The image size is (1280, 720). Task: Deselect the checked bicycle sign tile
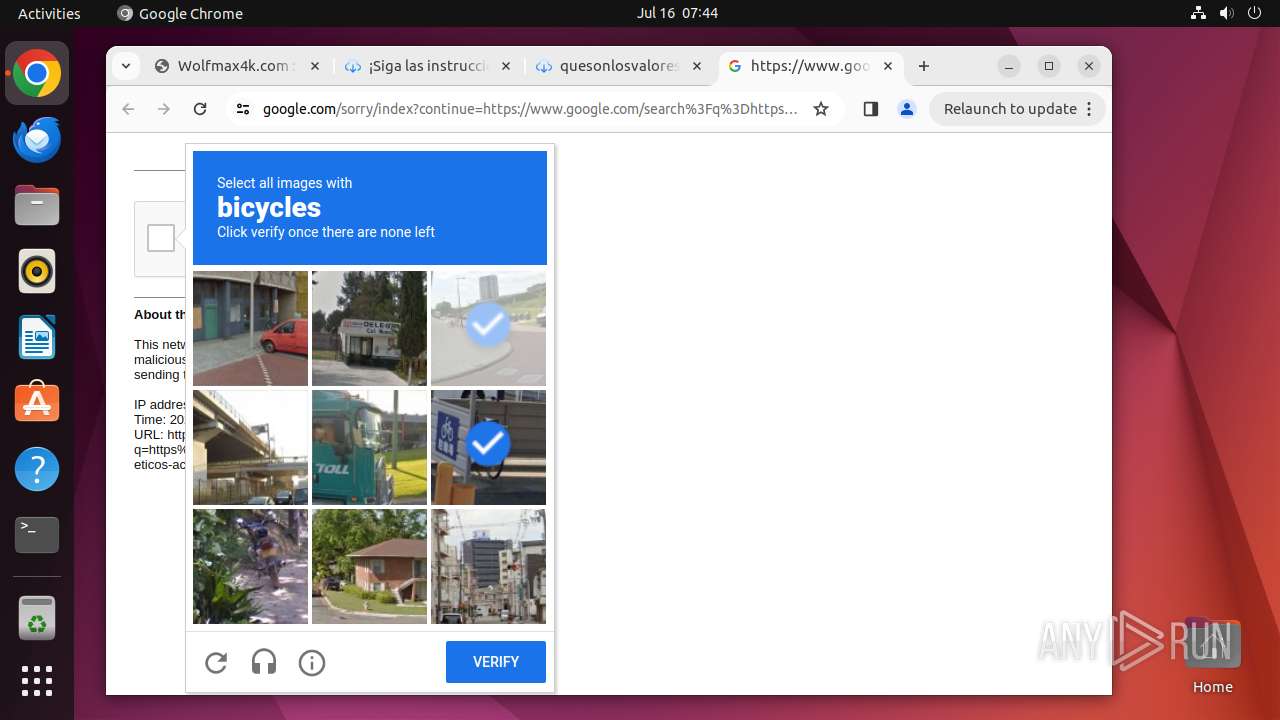(488, 447)
